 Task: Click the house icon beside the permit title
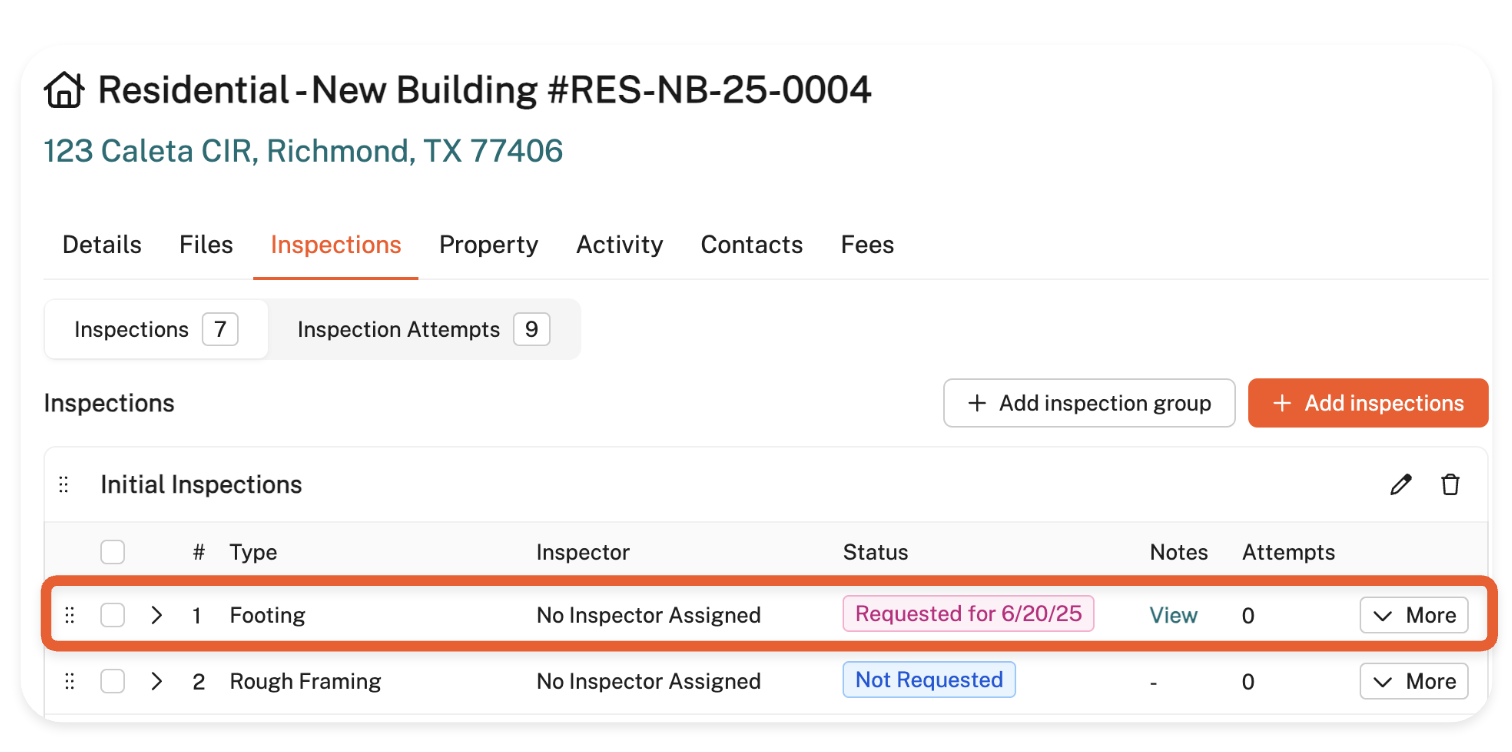click(64, 91)
